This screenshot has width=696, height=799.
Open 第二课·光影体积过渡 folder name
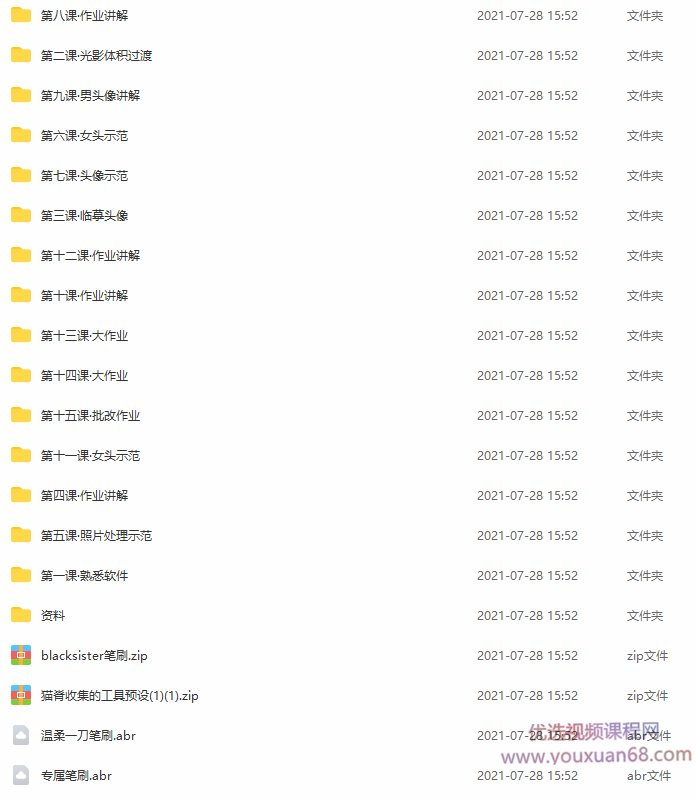96,56
